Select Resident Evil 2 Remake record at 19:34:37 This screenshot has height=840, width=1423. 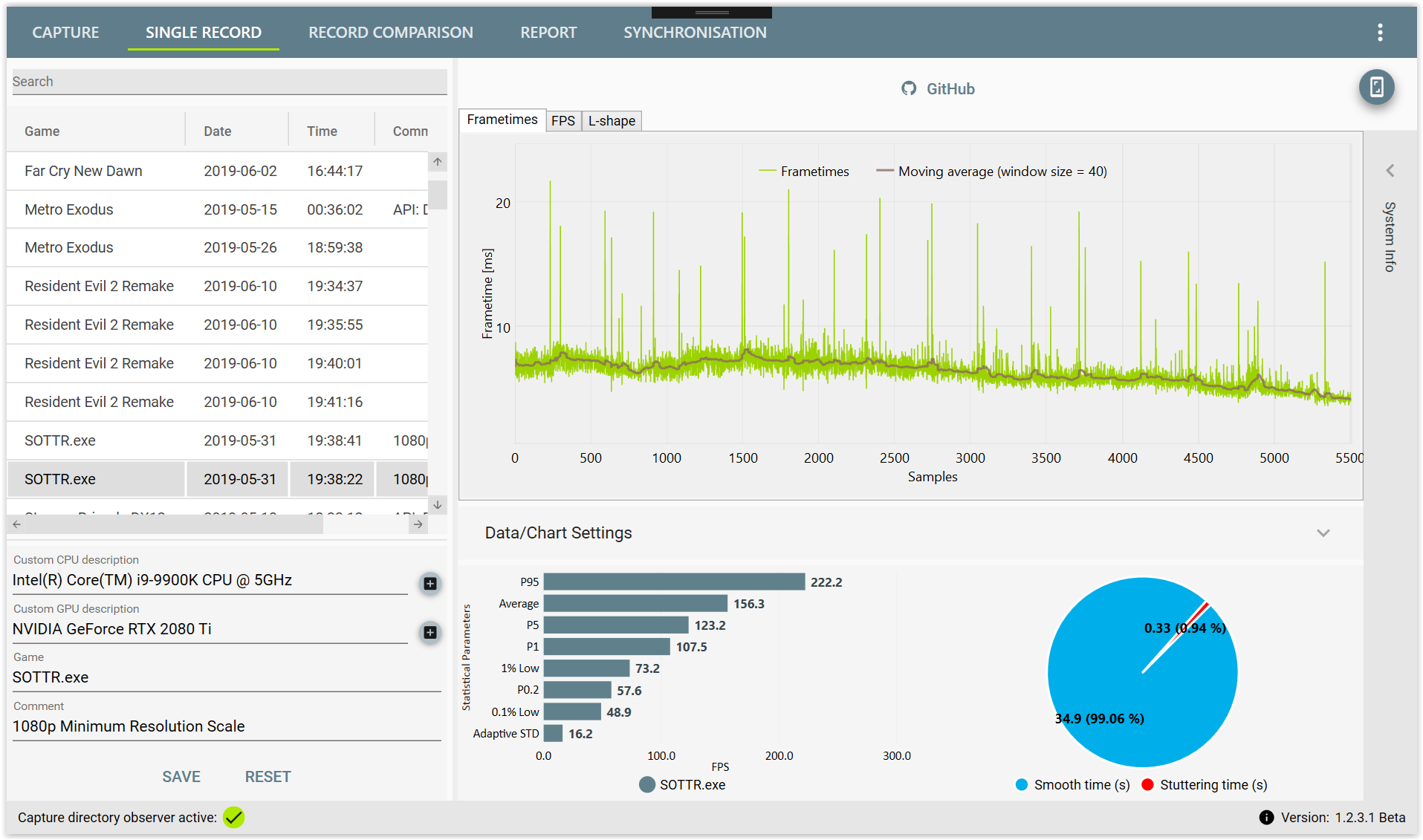(x=218, y=286)
